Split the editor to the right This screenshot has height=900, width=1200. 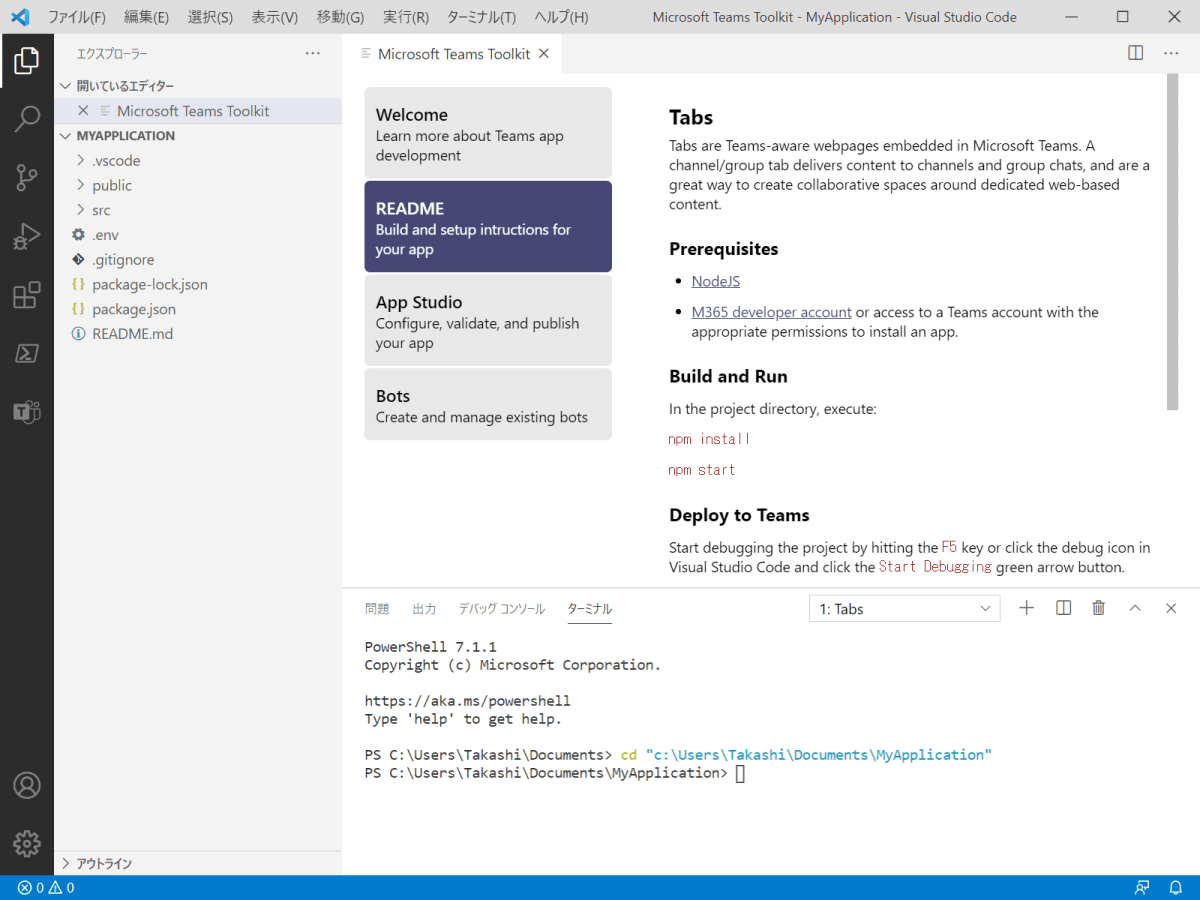[x=1136, y=53]
